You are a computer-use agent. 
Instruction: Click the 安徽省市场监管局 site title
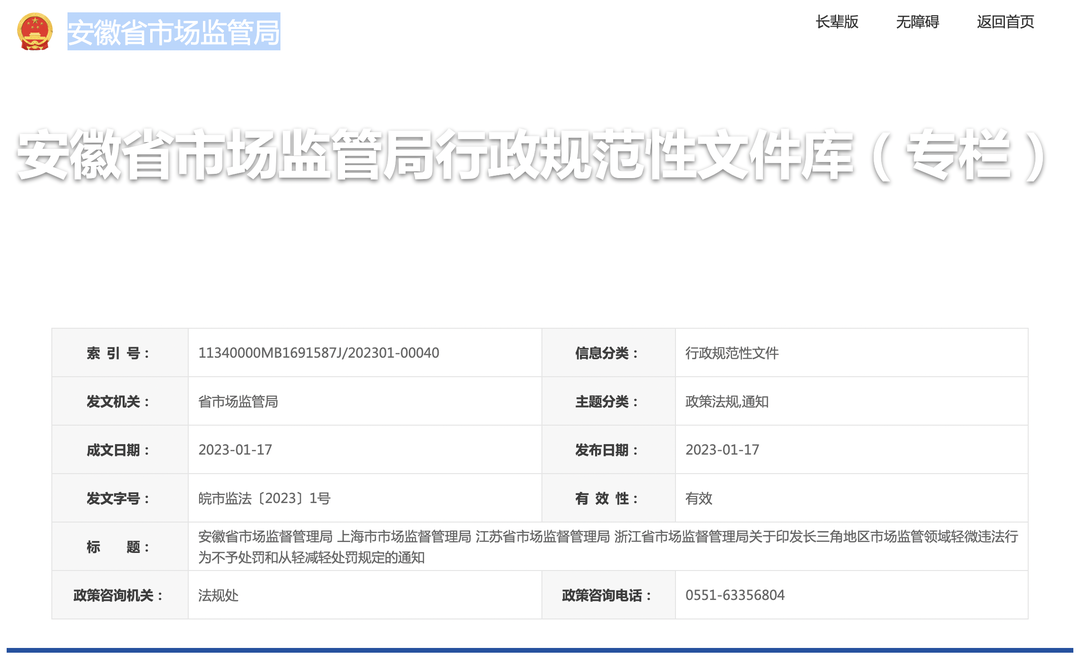coord(174,32)
